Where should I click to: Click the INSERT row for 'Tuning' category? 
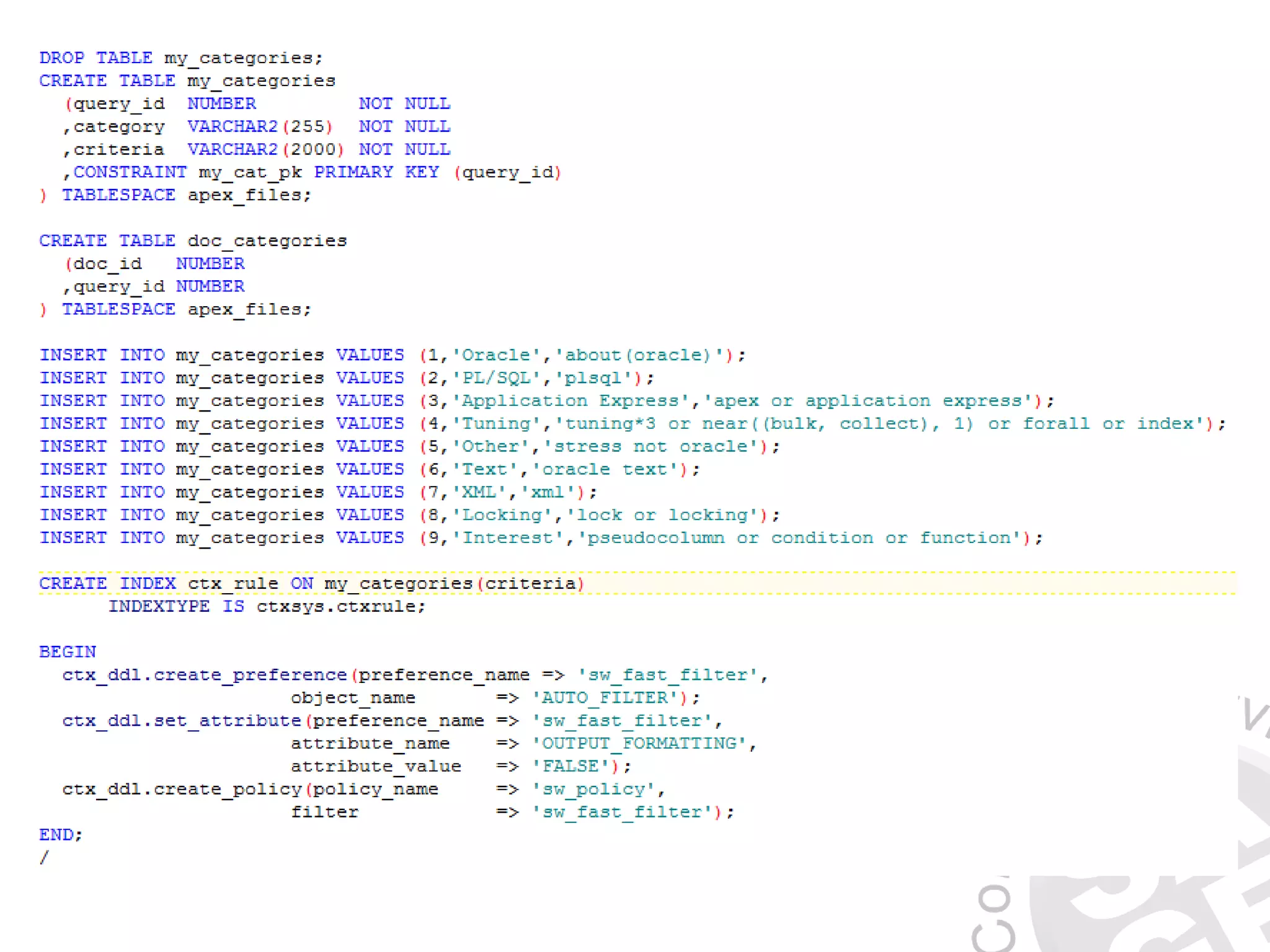click(633, 424)
